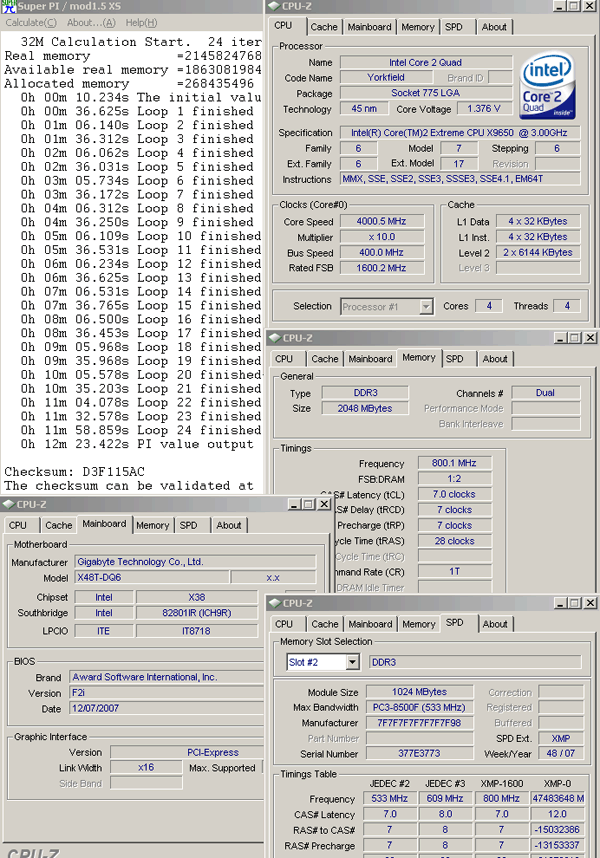Switch to Cache tab in the memory timings window
This screenshot has height=858, width=600.
pyautogui.click(x=325, y=359)
